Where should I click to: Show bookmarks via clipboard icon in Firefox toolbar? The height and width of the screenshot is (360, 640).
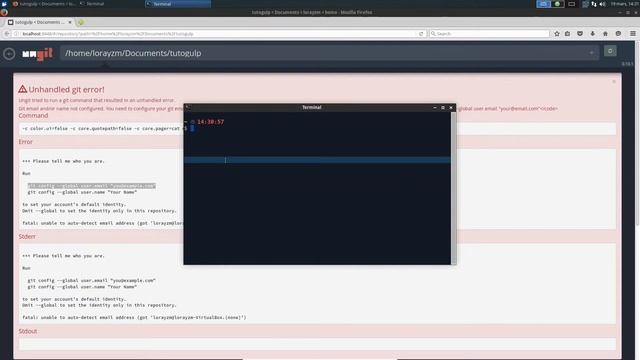click(567, 34)
